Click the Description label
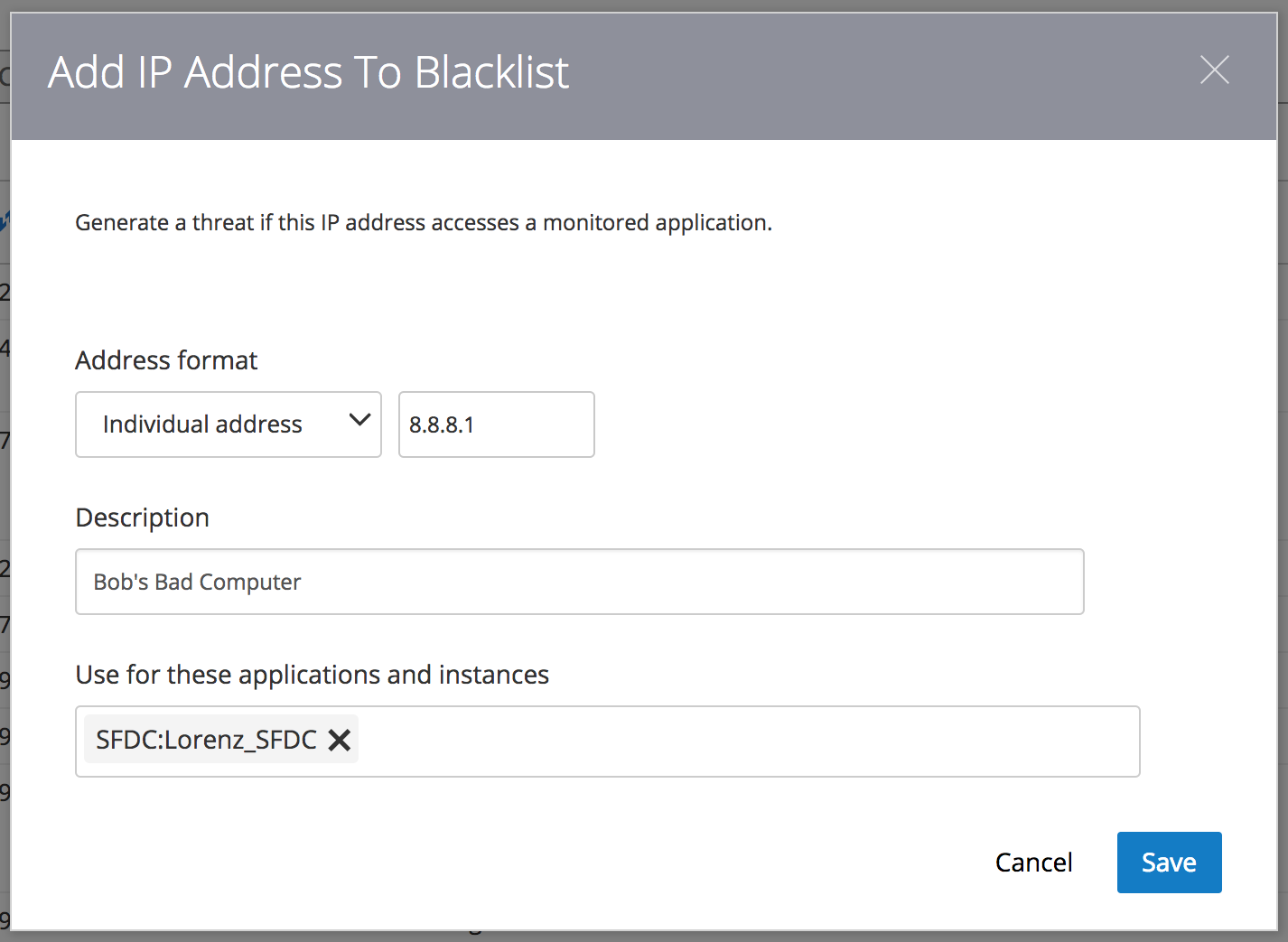 coord(143,518)
